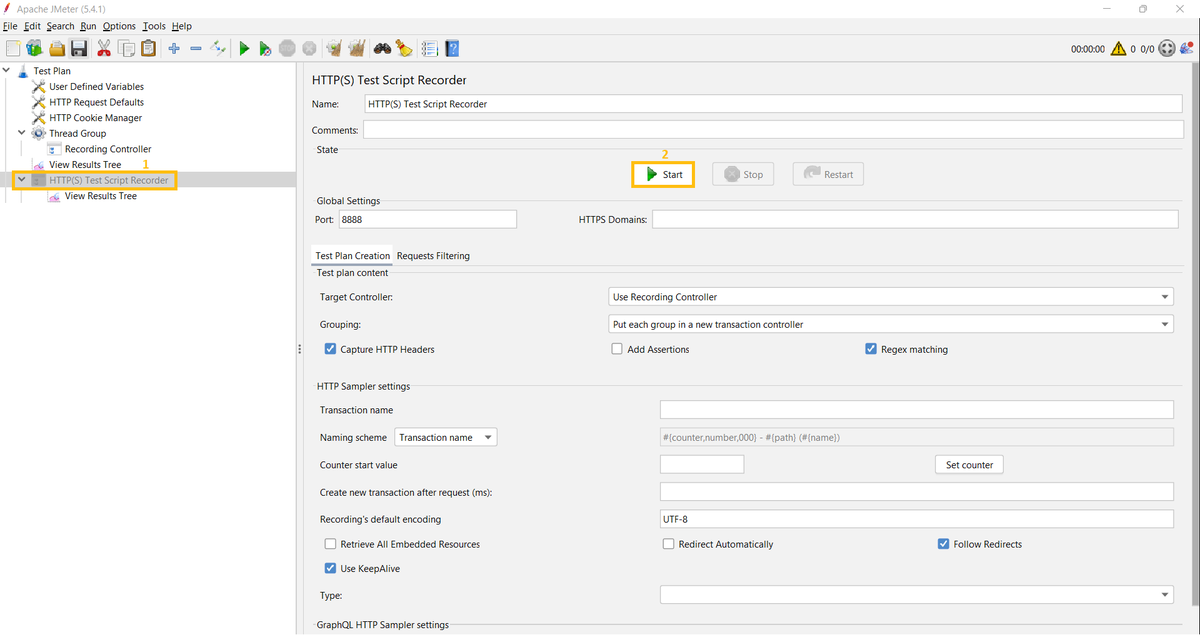Start the recorder with Start button
Screen dimensions: 1200x635
(x=663, y=174)
